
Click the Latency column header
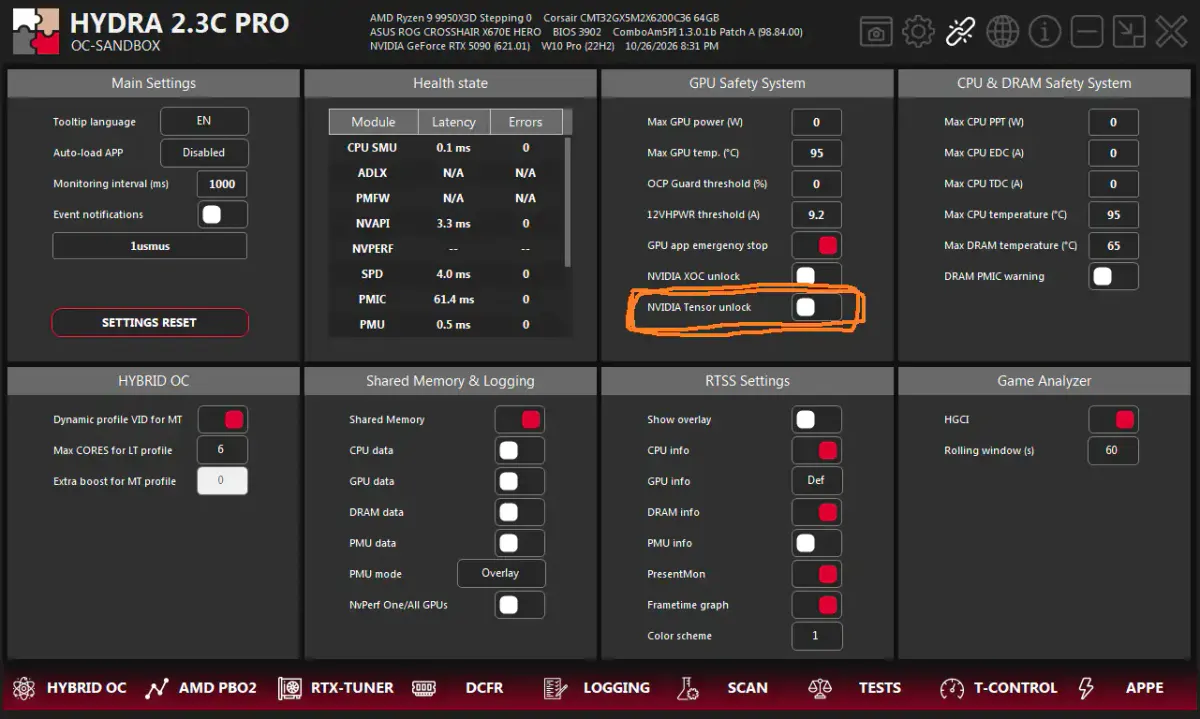(454, 122)
